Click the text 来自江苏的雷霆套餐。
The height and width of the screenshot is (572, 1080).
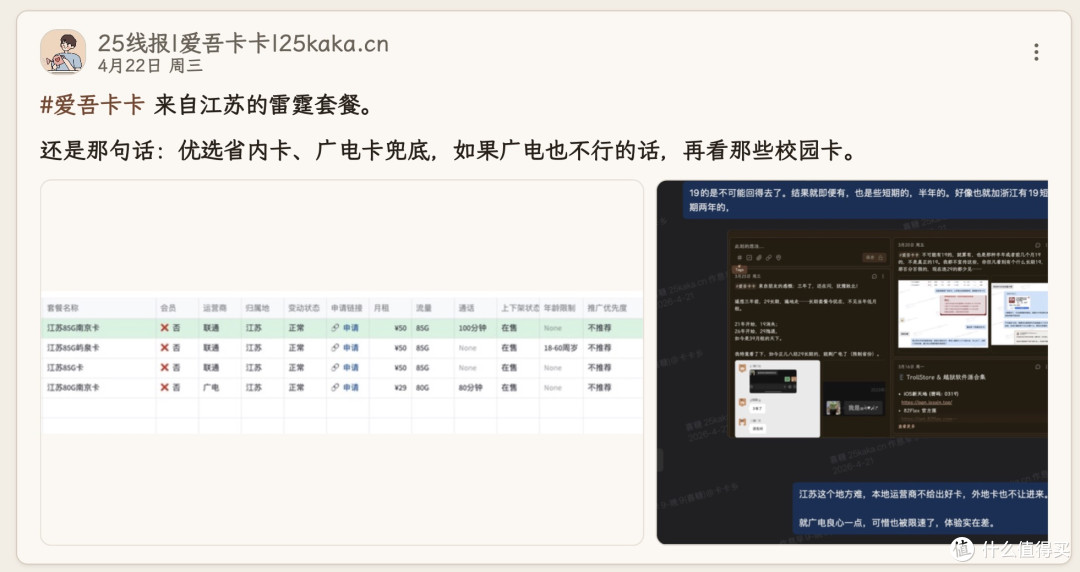coord(265,105)
